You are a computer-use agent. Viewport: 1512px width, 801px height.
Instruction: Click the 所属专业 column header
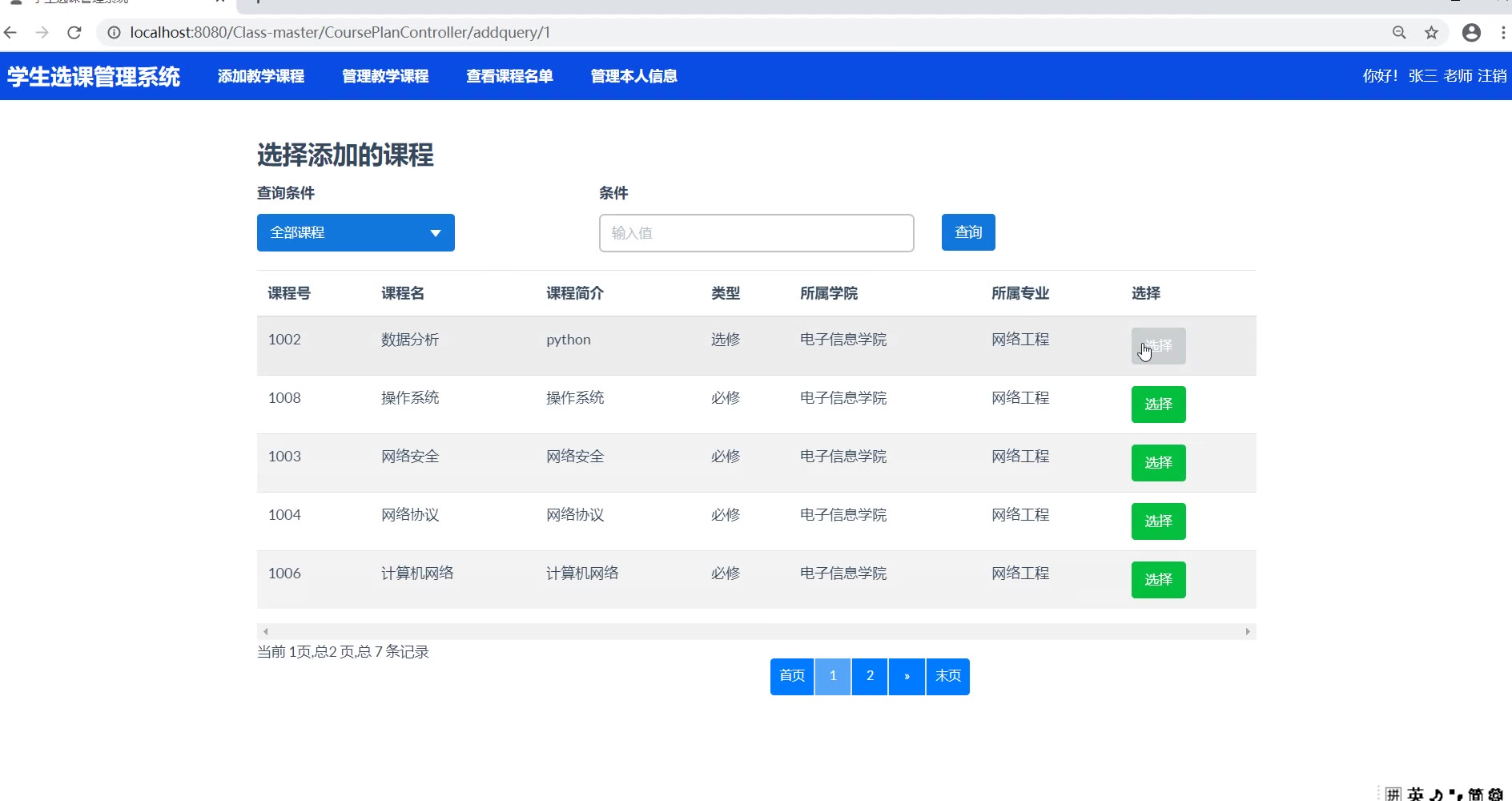[x=1020, y=293]
